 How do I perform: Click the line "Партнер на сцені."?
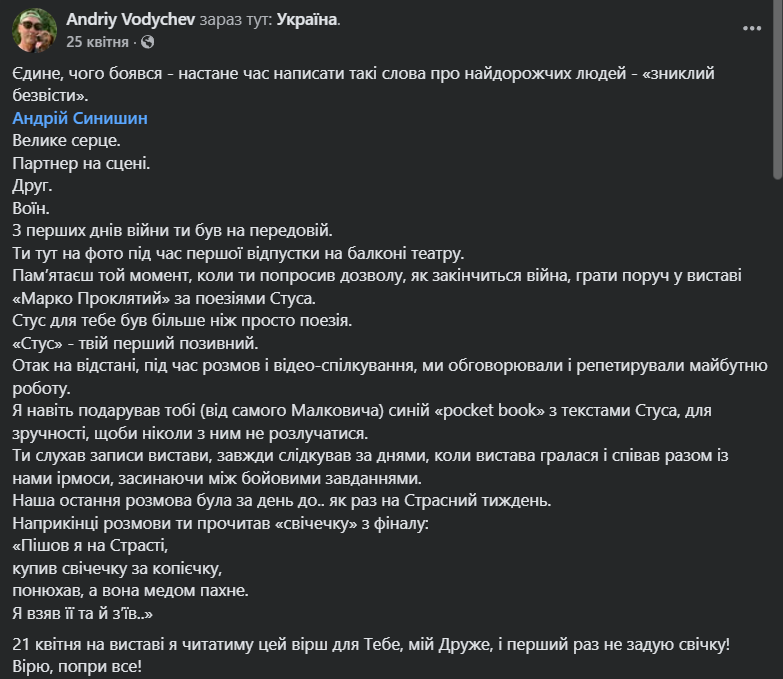coord(81,162)
